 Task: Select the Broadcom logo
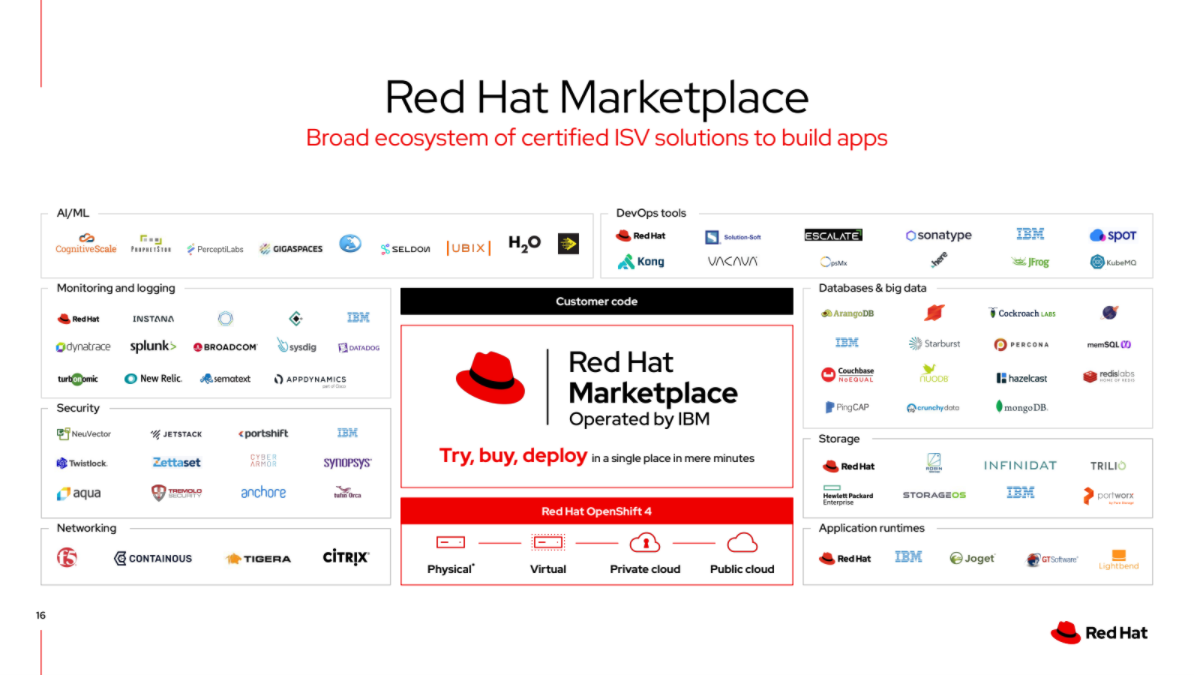coord(225,347)
